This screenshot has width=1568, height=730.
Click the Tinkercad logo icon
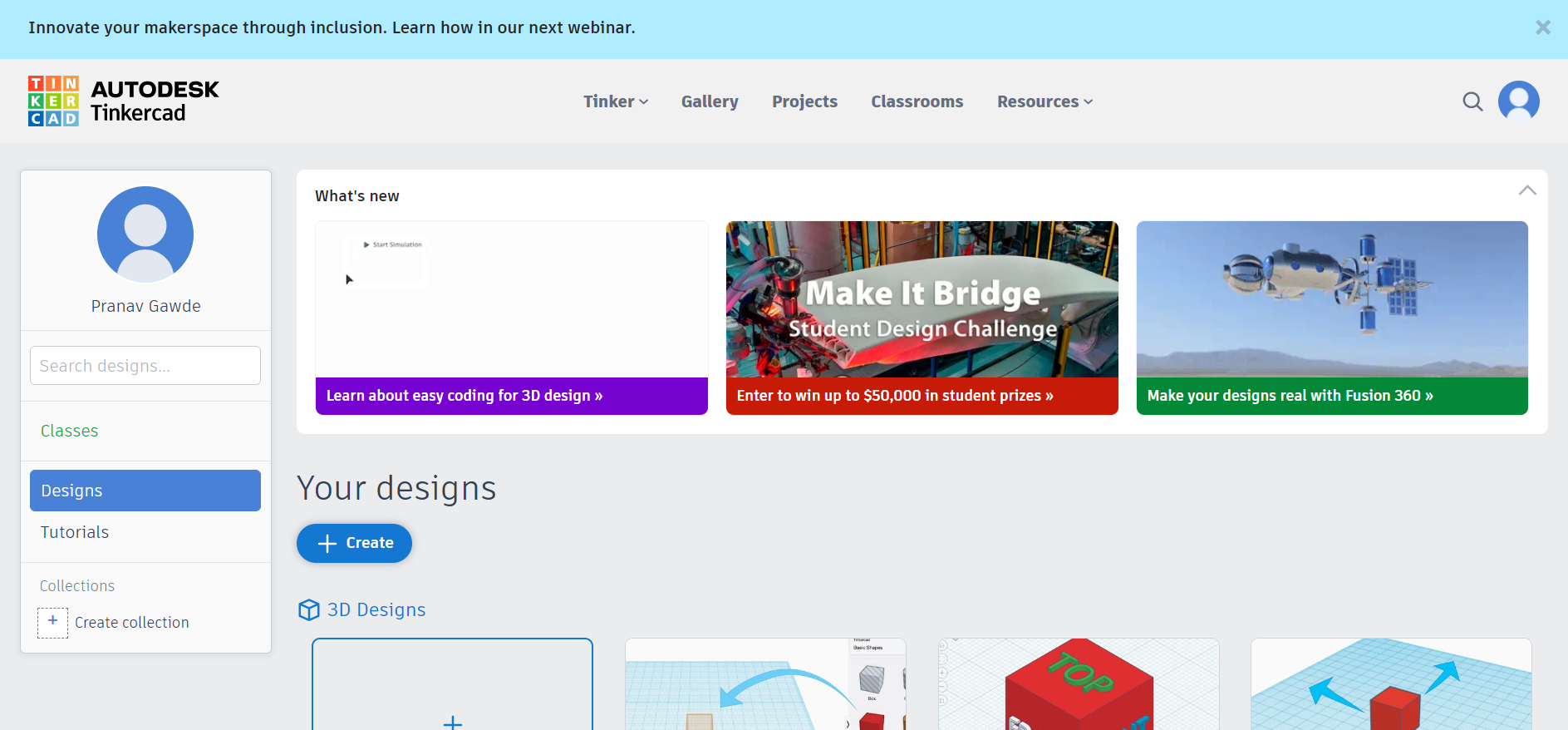pos(53,101)
